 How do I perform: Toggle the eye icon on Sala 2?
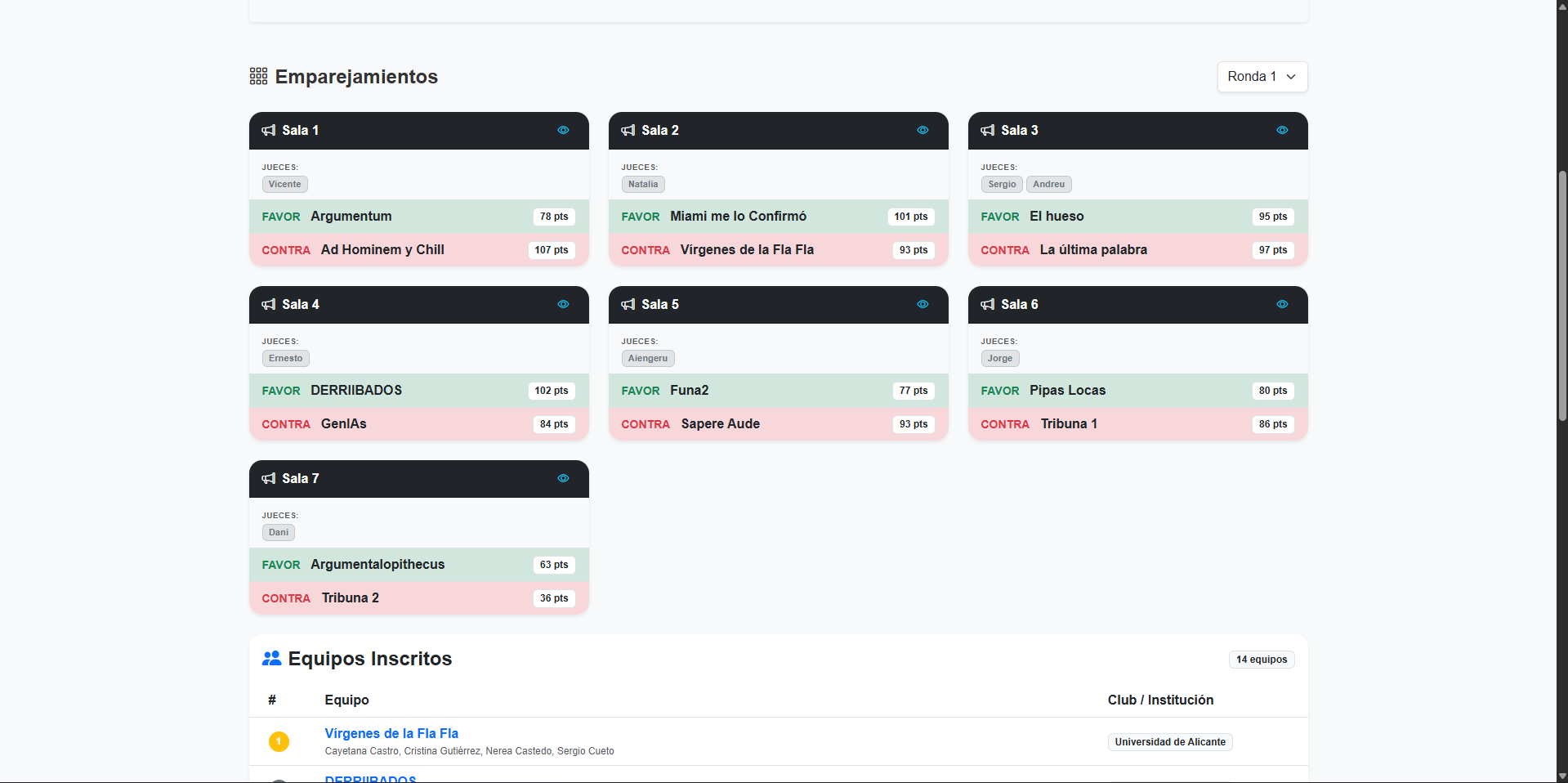pyautogui.click(x=922, y=130)
